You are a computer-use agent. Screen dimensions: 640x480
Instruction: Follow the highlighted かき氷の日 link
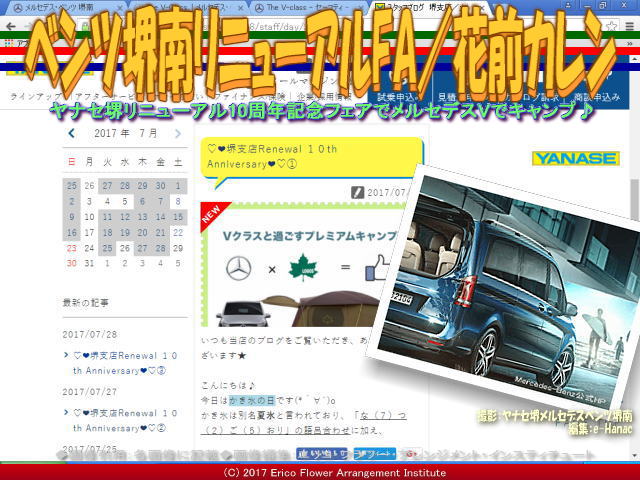click(x=252, y=401)
